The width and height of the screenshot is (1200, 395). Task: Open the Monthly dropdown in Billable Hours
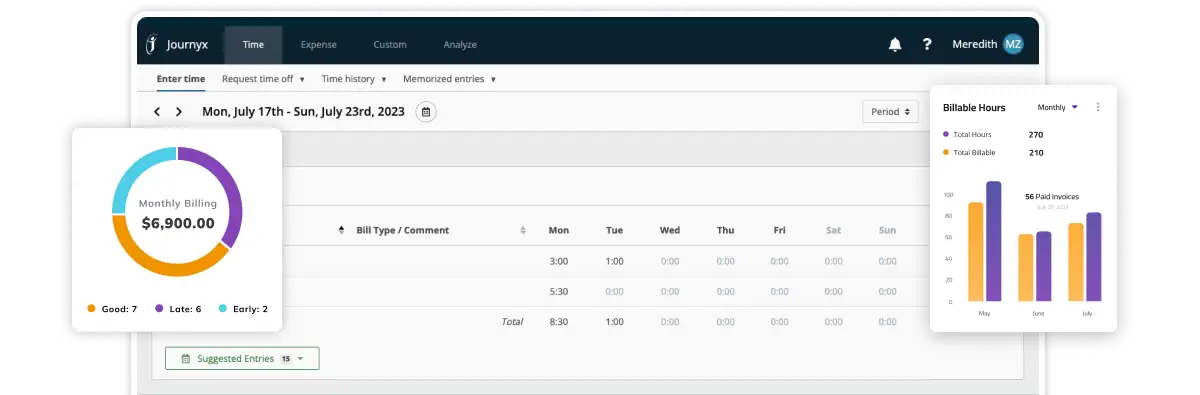pos(1058,107)
